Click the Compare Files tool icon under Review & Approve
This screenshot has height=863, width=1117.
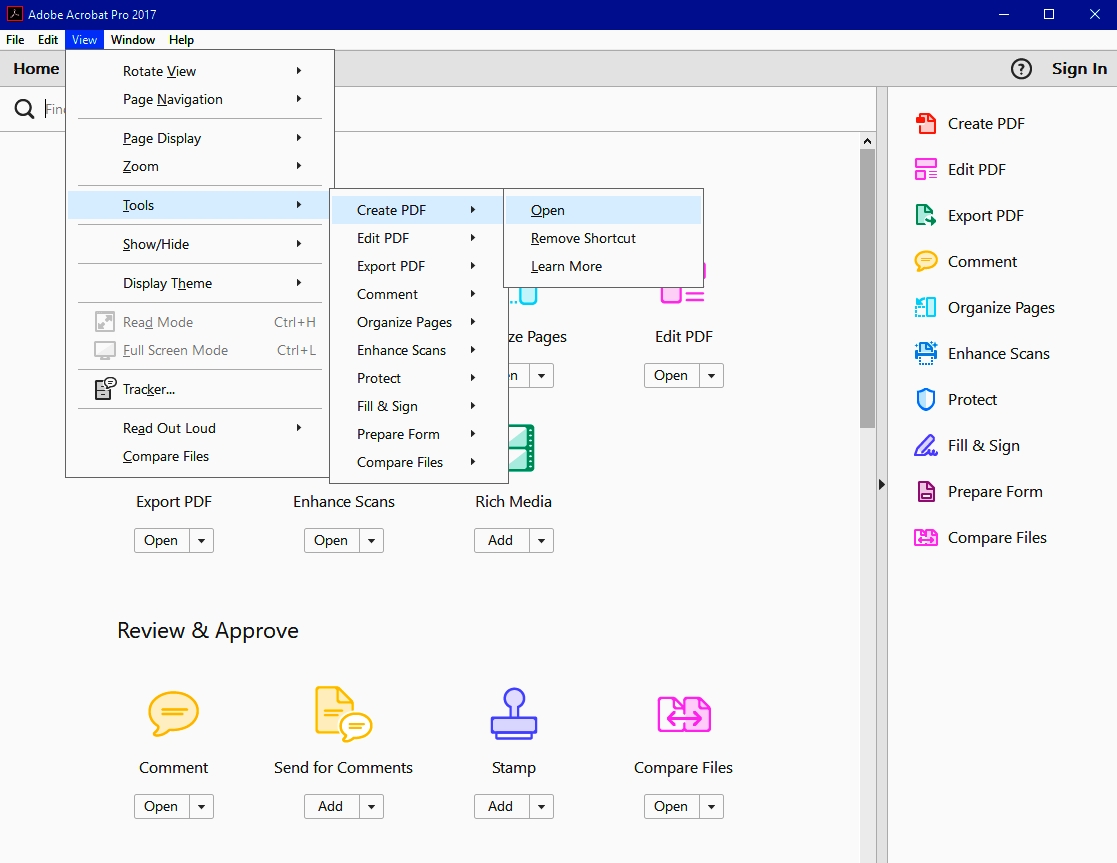click(684, 714)
